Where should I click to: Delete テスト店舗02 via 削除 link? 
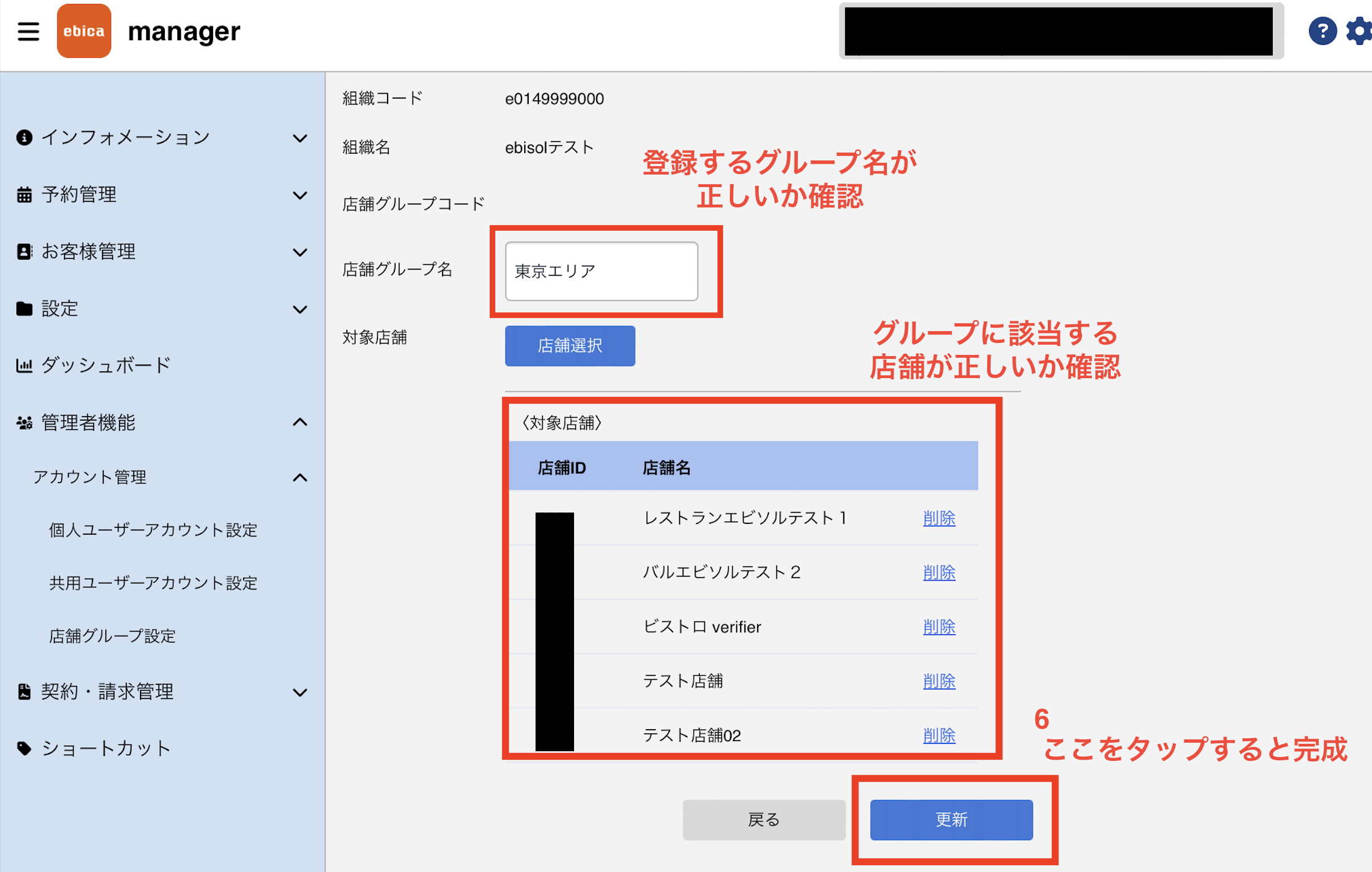coord(939,735)
